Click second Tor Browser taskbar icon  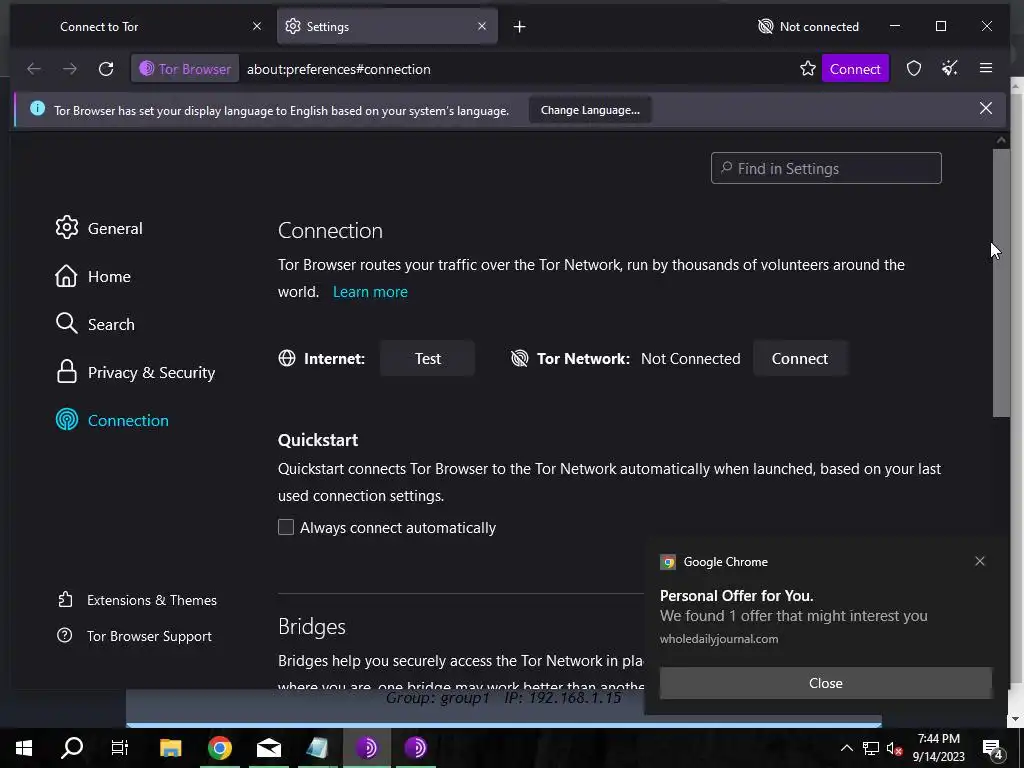click(x=416, y=747)
